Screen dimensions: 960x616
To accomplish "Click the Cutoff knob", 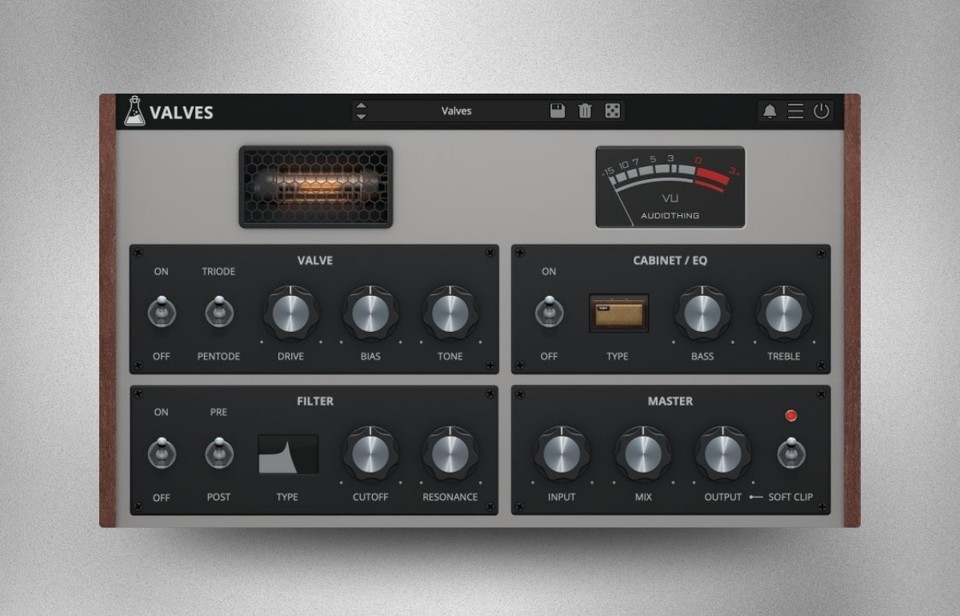I will pos(370,454).
